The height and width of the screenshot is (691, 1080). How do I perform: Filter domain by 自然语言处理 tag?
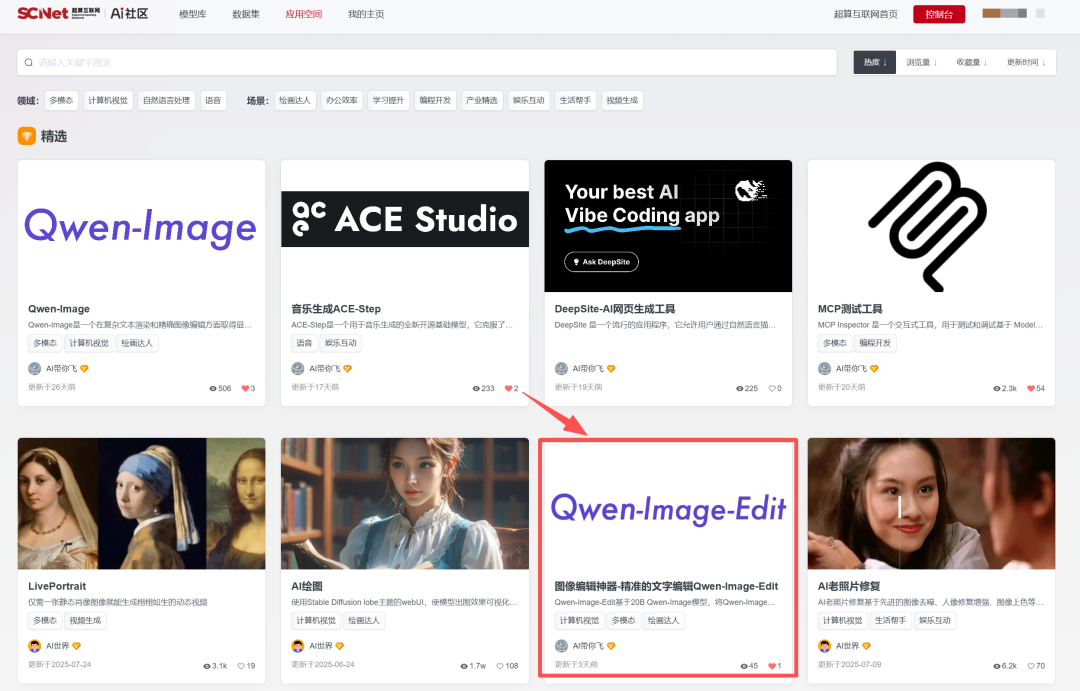click(x=167, y=101)
